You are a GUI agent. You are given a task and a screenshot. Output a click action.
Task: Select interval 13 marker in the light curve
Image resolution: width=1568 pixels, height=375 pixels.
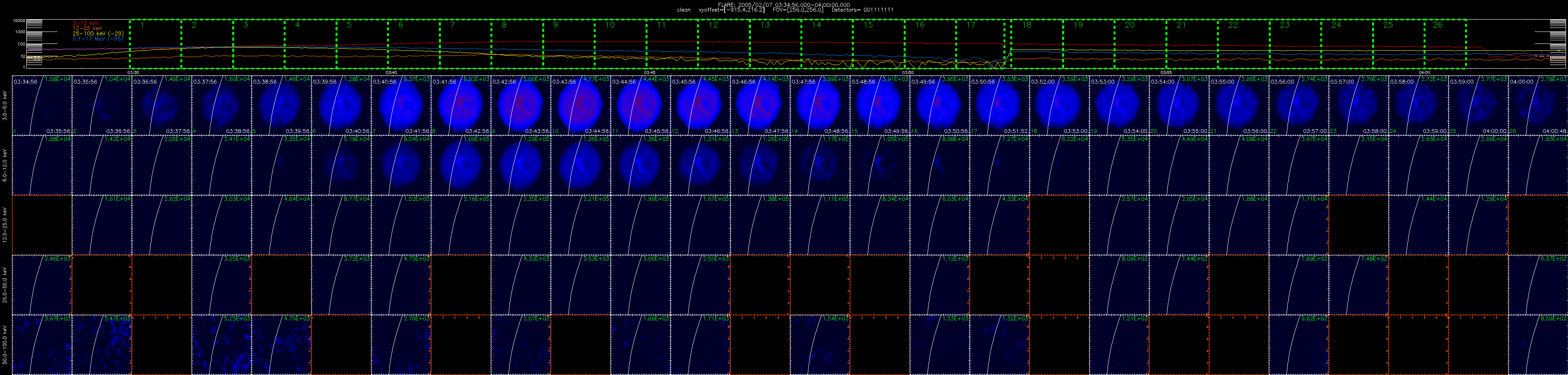(x=765, y=25)
